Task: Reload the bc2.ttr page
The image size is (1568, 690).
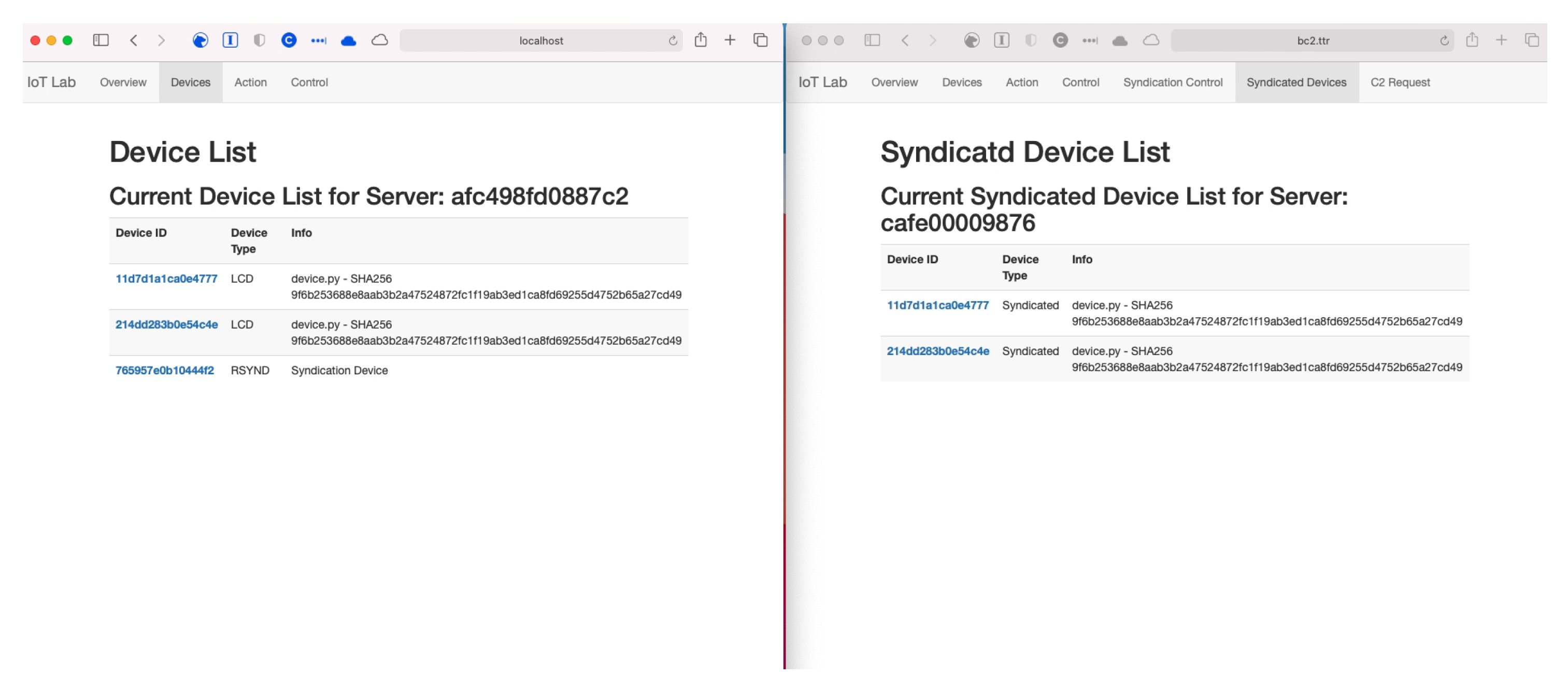Action: 1444,41
